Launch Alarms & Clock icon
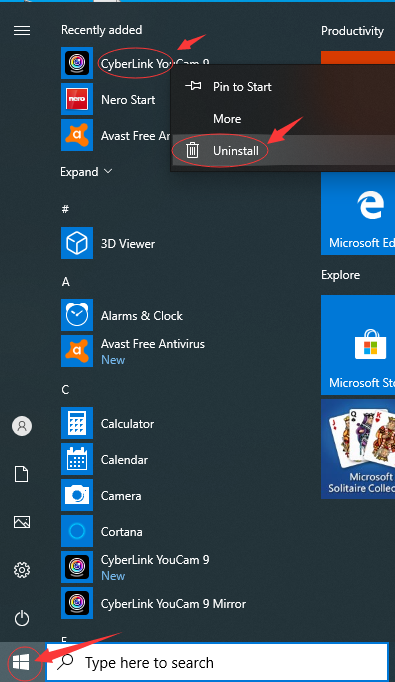The height and width of the screenshot is (682, 395). click(x=77, y=315)
